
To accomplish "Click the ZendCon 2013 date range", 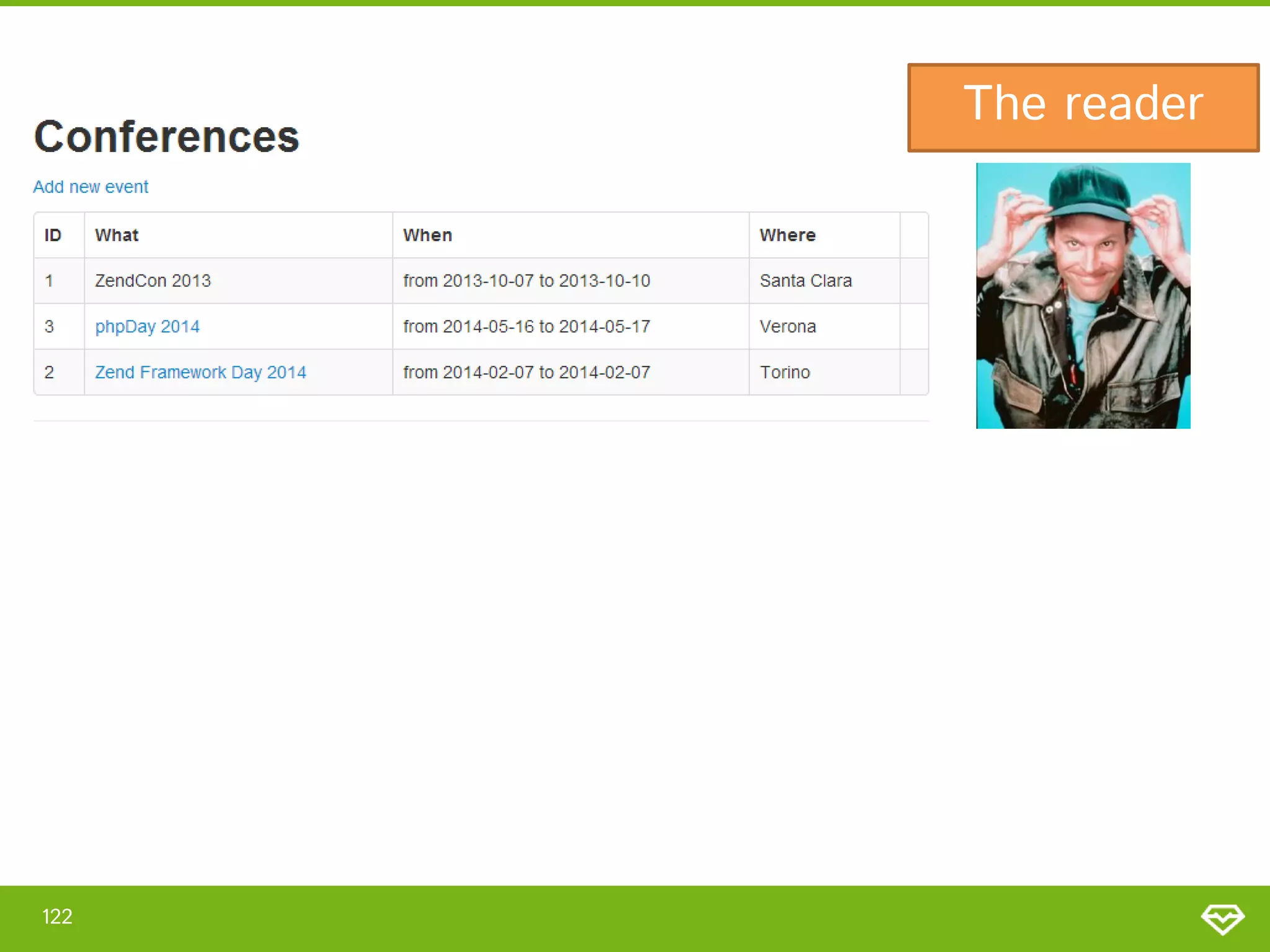I will click(x=526, y=281).
